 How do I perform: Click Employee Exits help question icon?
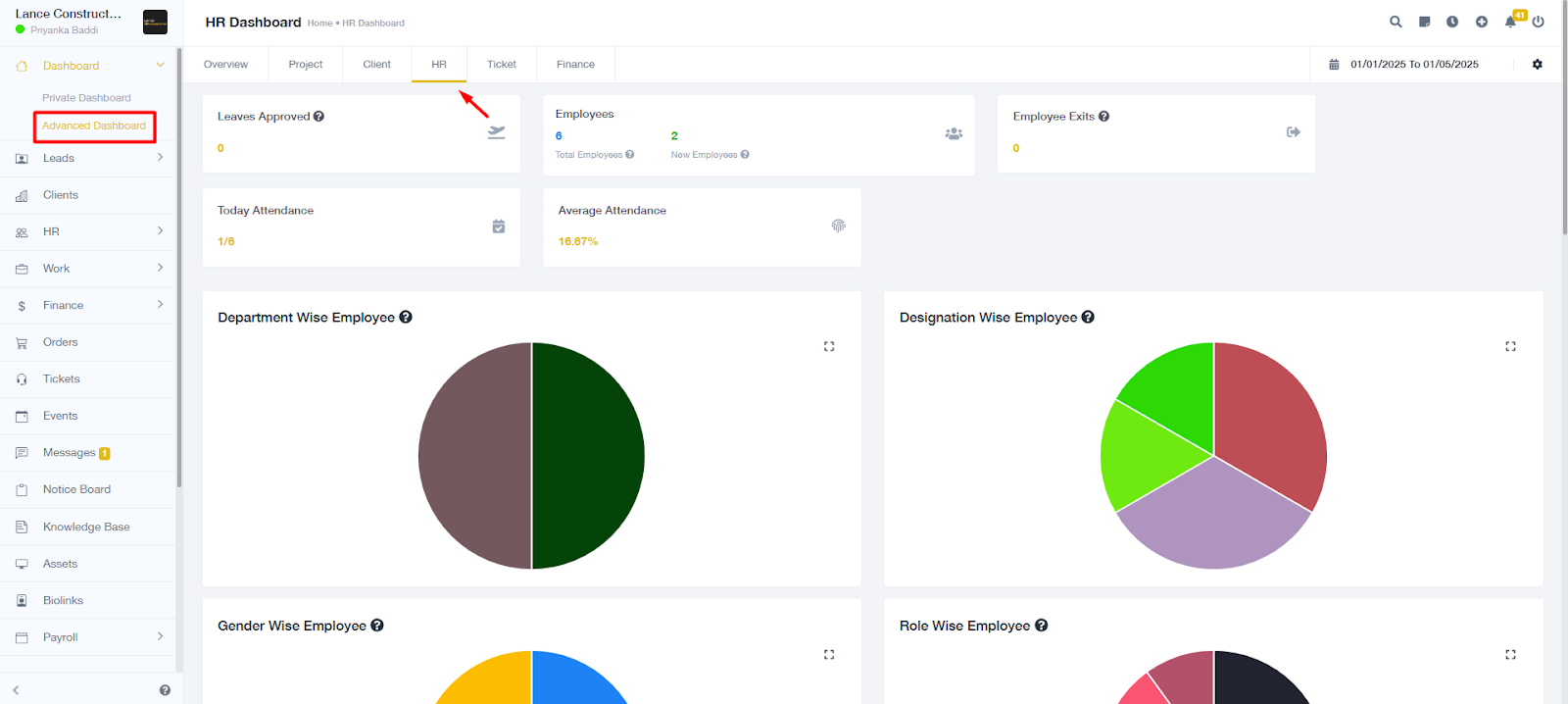point(1103,117)
